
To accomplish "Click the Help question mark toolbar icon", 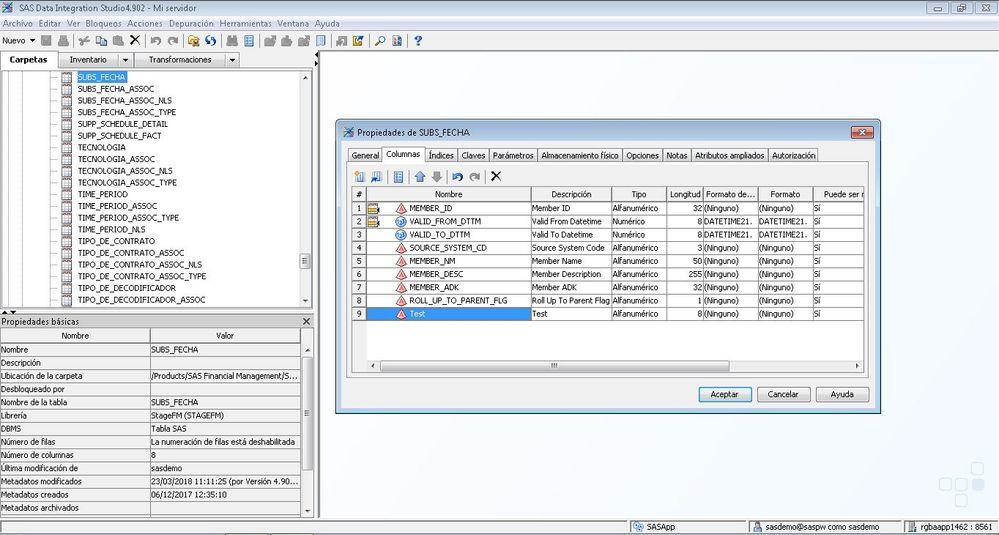I will tap(418, 41).
